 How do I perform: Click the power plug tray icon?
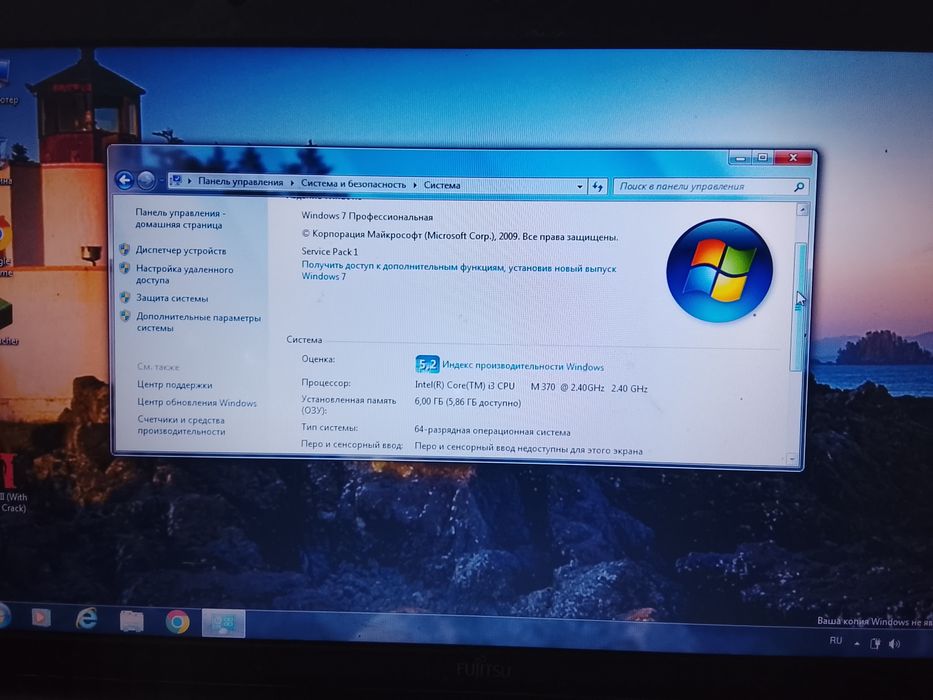coord(875,643)
